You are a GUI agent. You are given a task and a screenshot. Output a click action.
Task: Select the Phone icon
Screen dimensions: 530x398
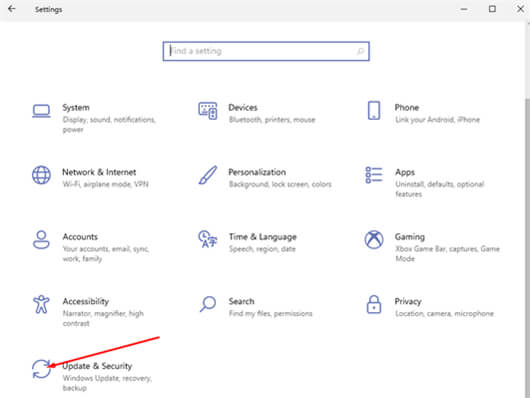(x=374, y=111)
